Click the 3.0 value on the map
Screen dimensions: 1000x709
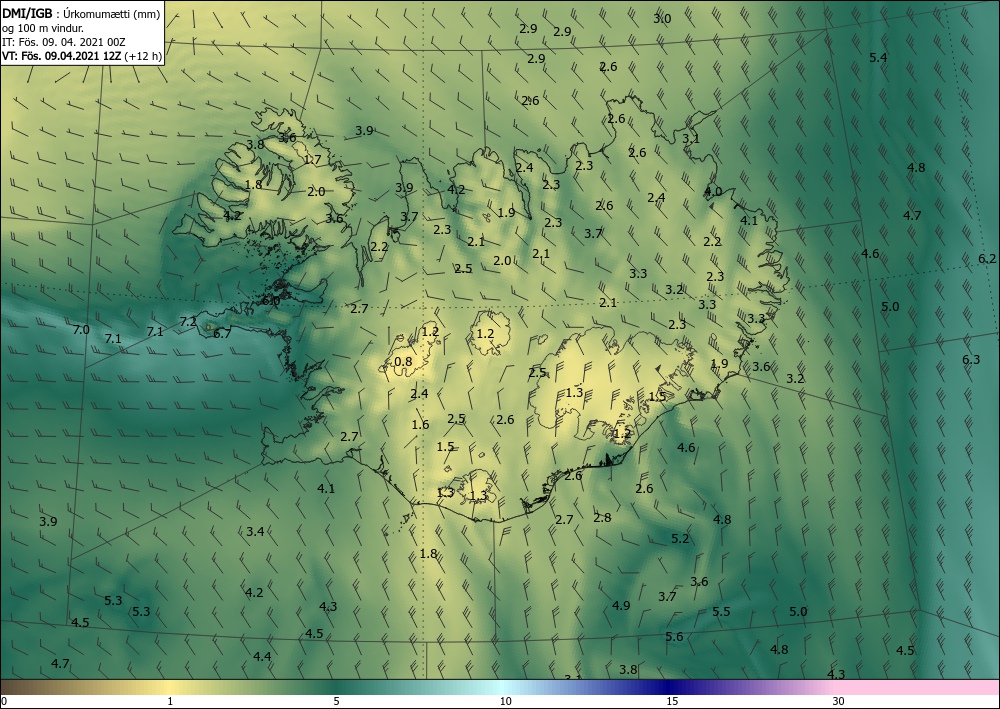(662, 18)
